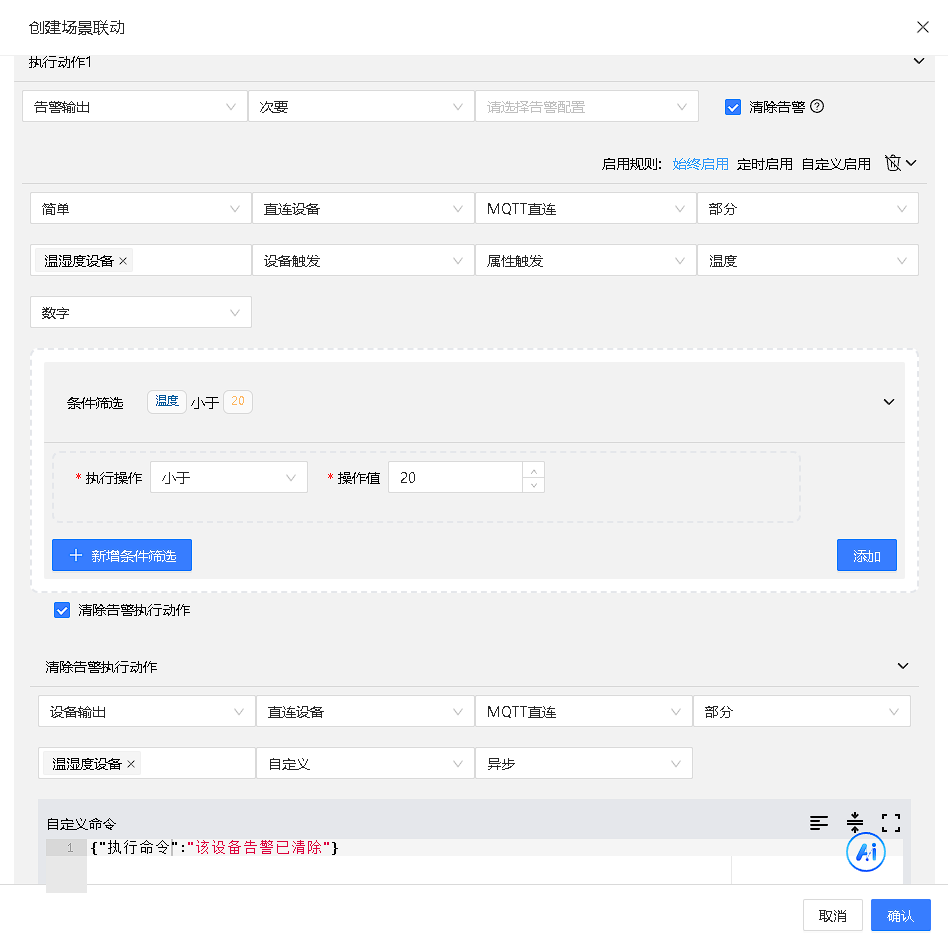Click the format code icon in command editor
The width and height of the screenshot is (948, 939).
point(819,823)
